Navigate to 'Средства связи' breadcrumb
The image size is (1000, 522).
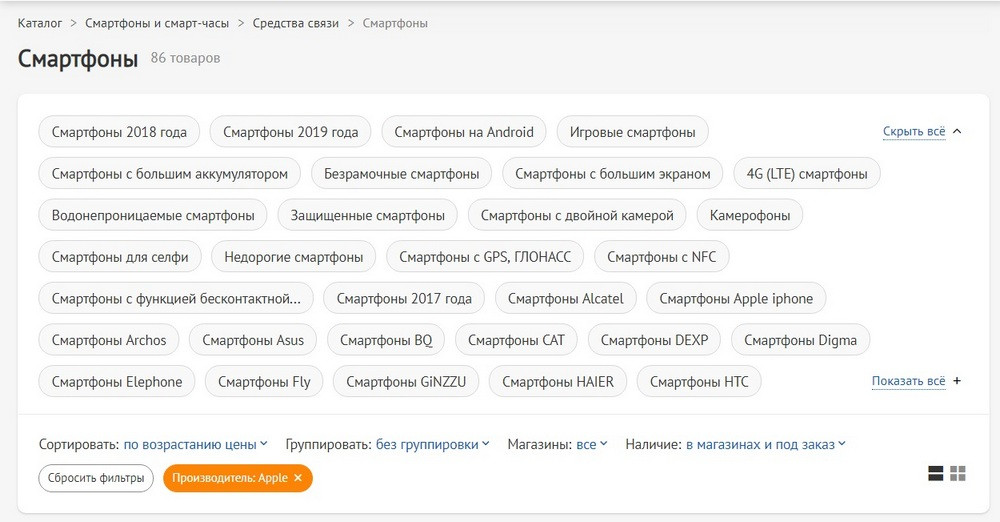click(295, 22)
